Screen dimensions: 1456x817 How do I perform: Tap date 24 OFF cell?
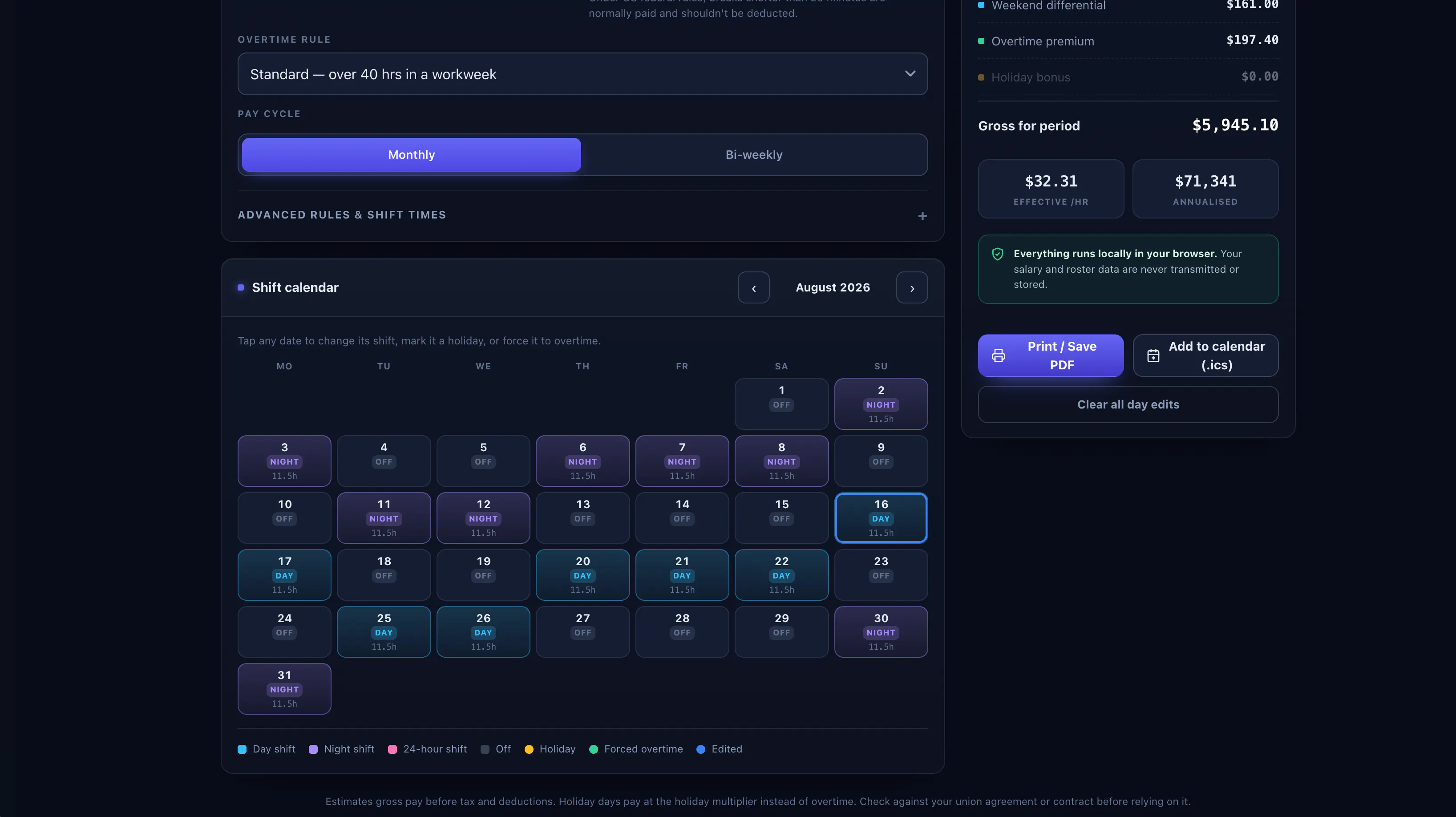tap(284, 632)
